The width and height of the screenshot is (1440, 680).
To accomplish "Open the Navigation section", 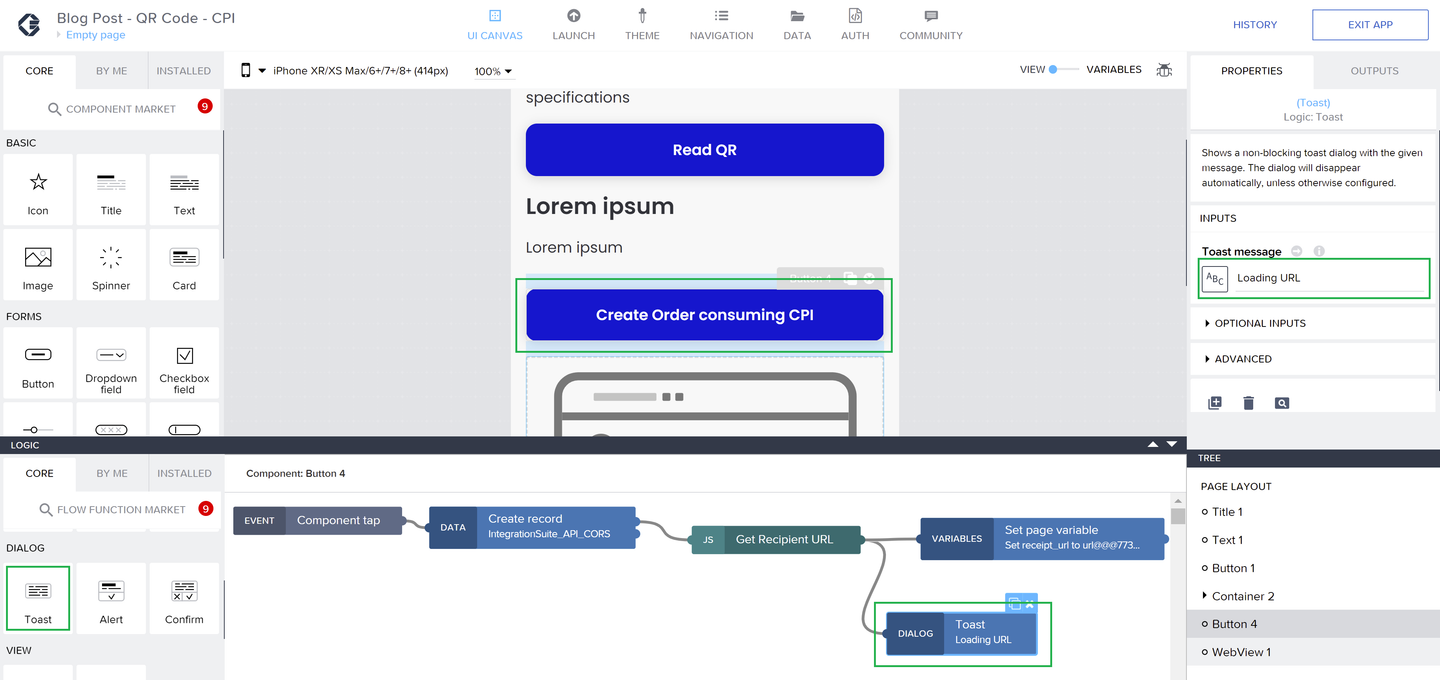I will [x=721, y=26].
